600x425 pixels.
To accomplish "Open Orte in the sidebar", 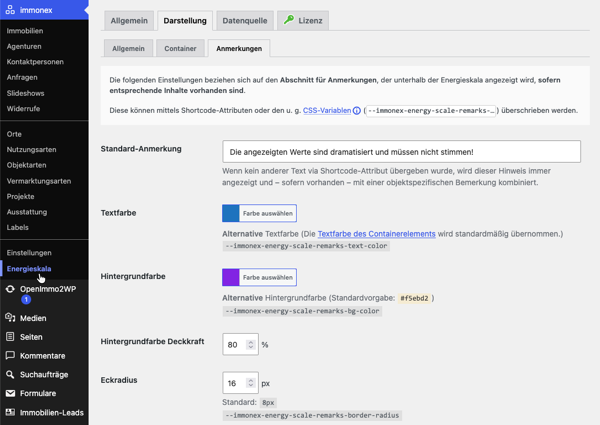I will coord(14,134).
